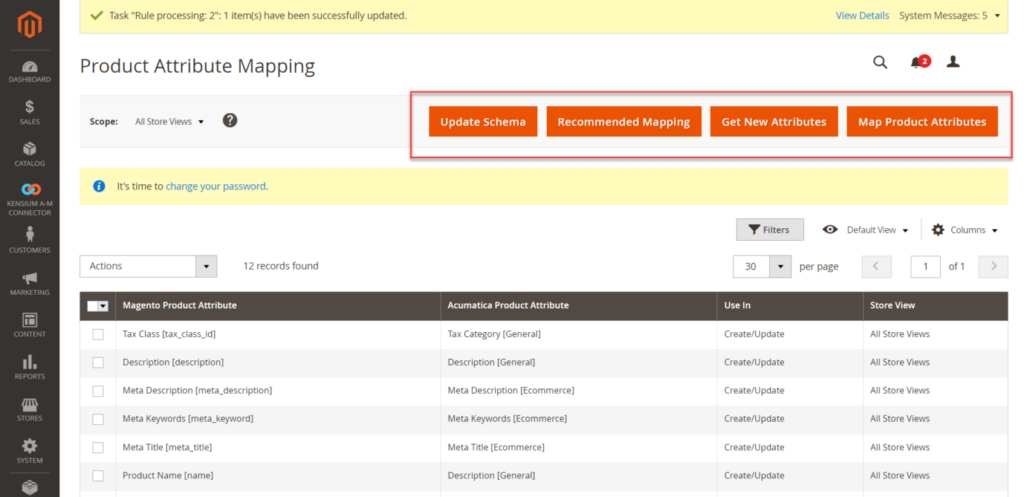Click the Meta Title [meta_title] text
The height and width of the screenshot is (497, 1024).
167,447
